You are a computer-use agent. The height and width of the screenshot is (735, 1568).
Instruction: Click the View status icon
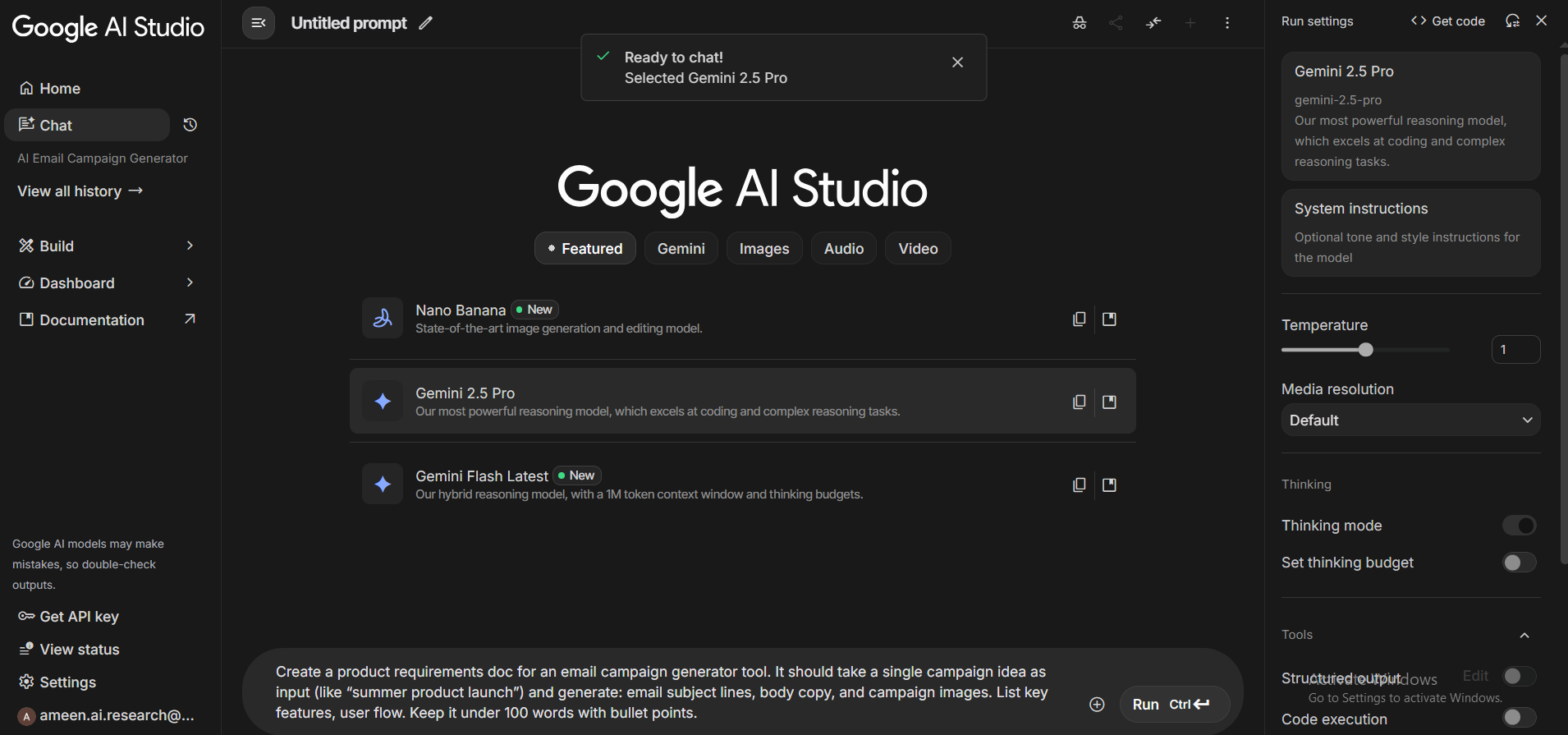pyautogui.click(x=26, y=649)
